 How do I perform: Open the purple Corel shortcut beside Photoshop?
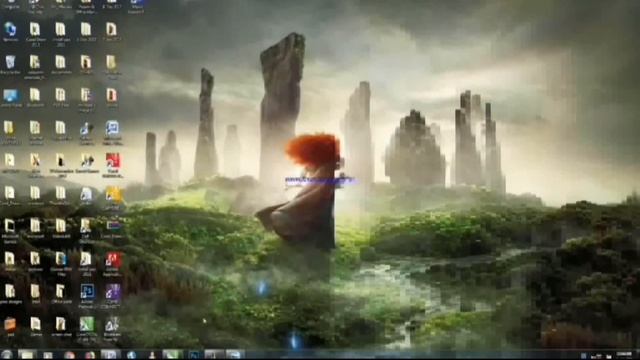[x=112, y=292]
